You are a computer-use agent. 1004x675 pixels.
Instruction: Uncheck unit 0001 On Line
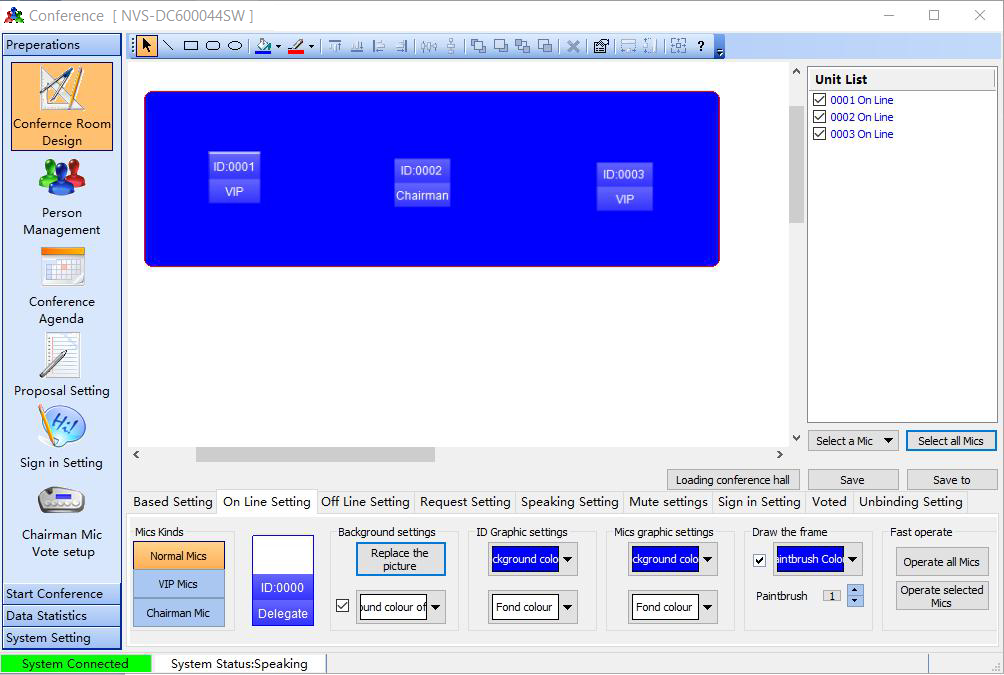[820, 100]
